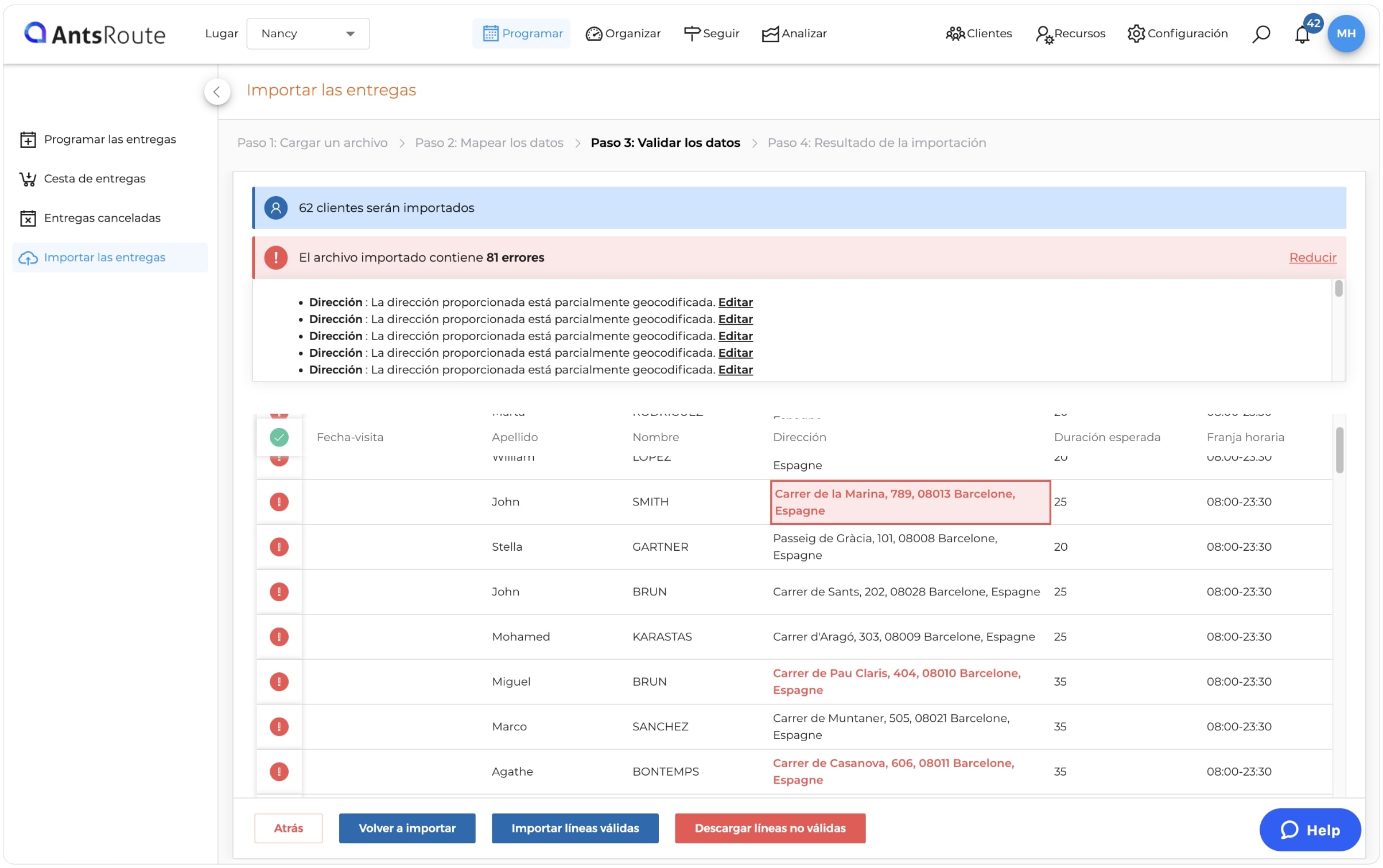Click Importar líneas válidas button
Viewport: 1383px width, 868px height.
pyautogui.click(x=574, y=828)
